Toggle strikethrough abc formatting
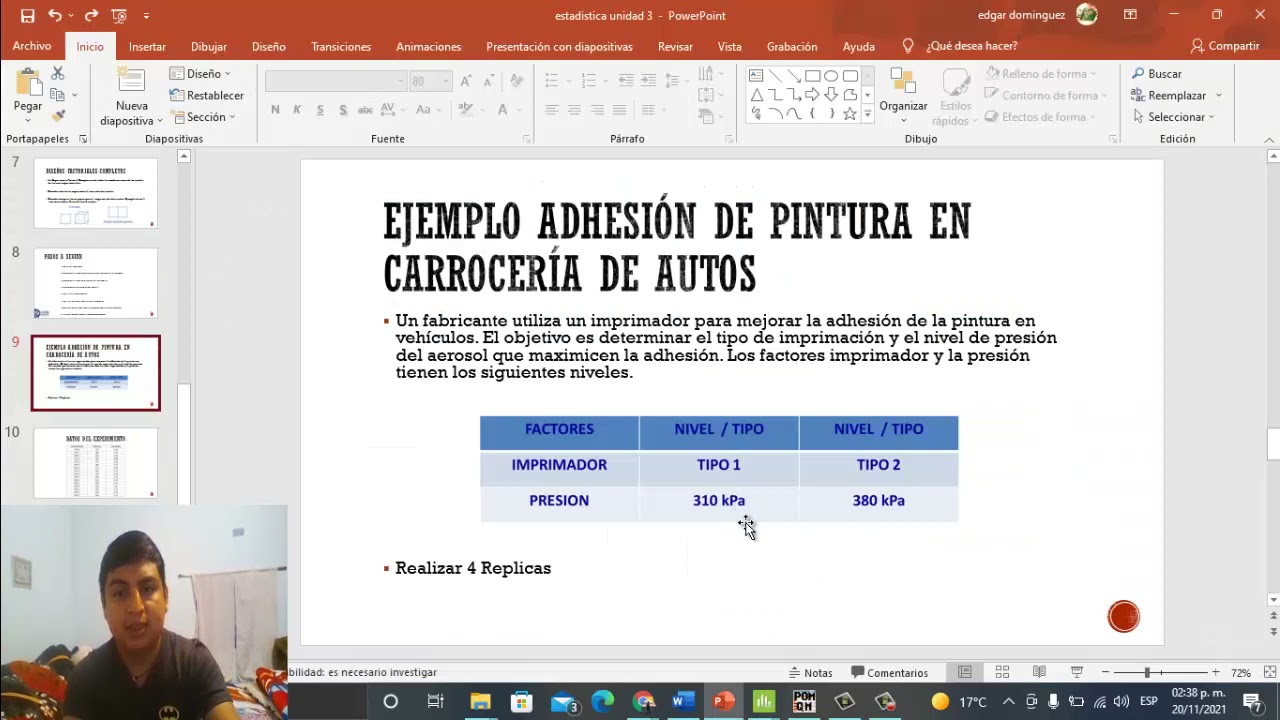 click(365, 110)
